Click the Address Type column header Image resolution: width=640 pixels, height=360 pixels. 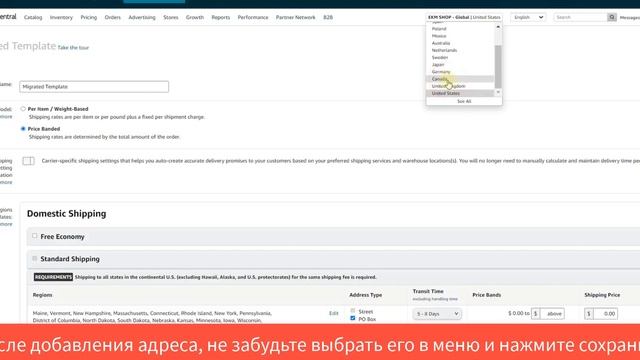(x=366, y=295)
